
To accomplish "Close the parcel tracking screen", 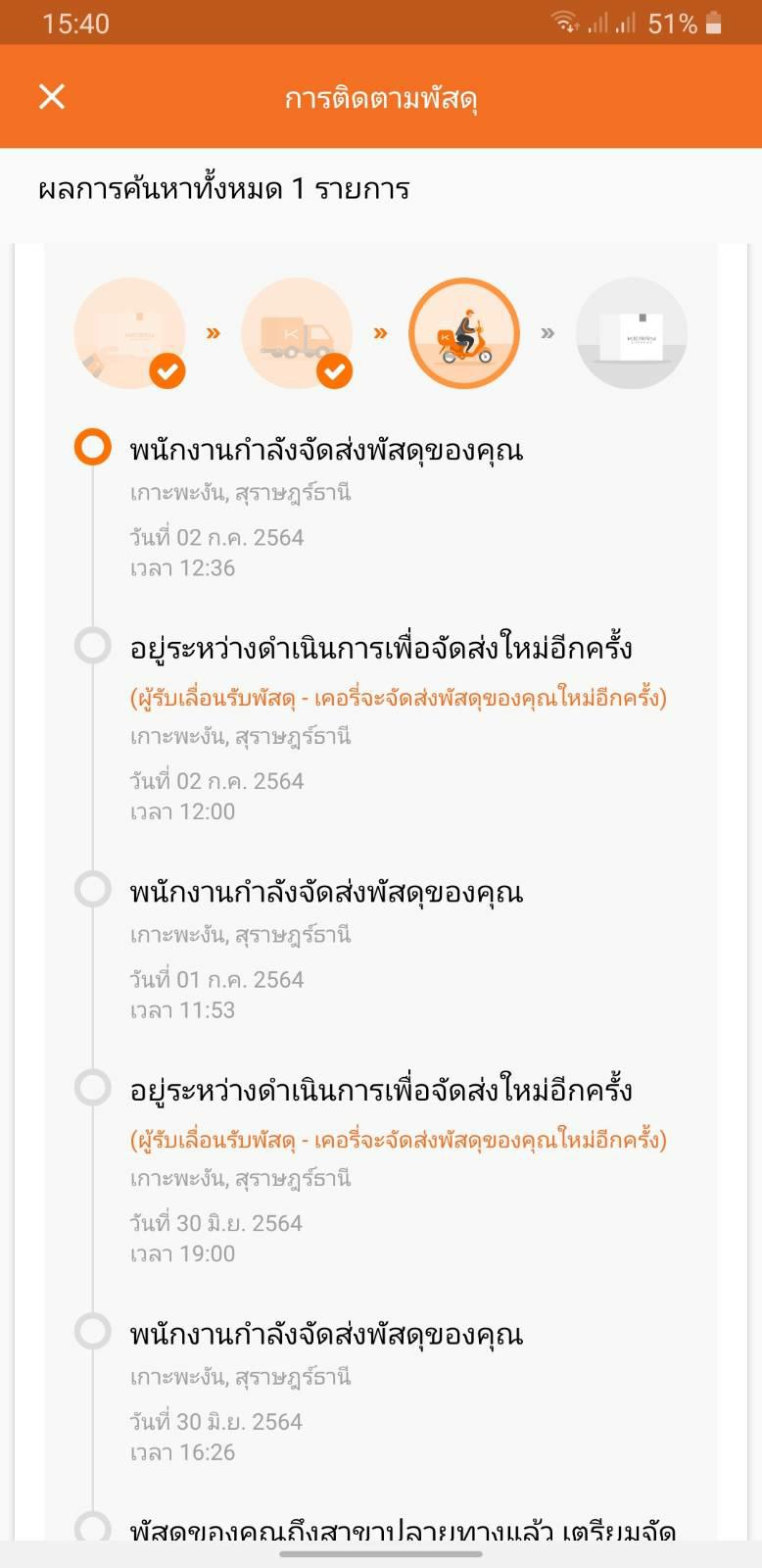I will 52,96.
